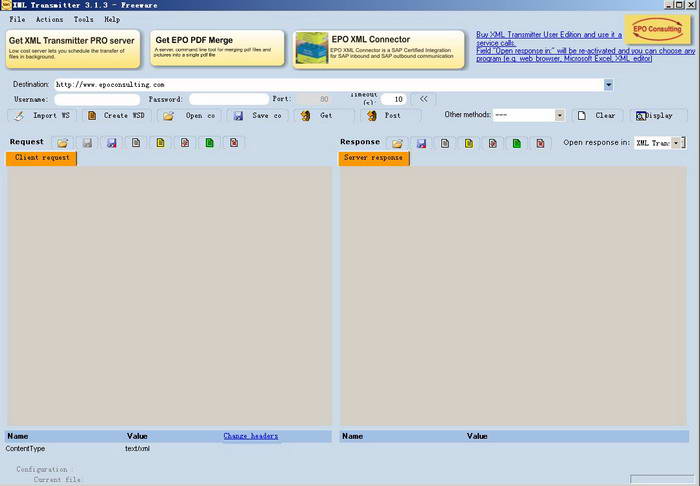The width and height of the screenshot is (700, 486).
Task: Click the blue save-as disk icon in Request toolbar
Action: tap(112, 143)
